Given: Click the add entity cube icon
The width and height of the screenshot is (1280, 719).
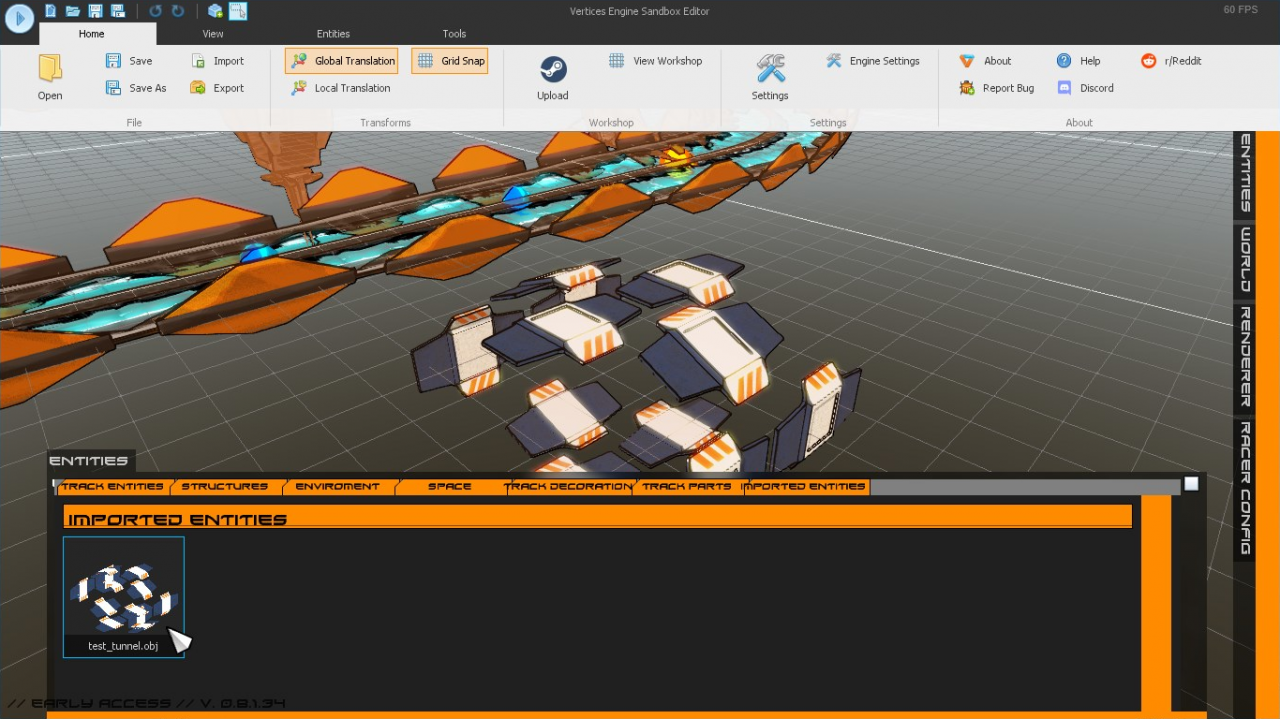Looking at the screenshot, I should (x=215, y=11).
